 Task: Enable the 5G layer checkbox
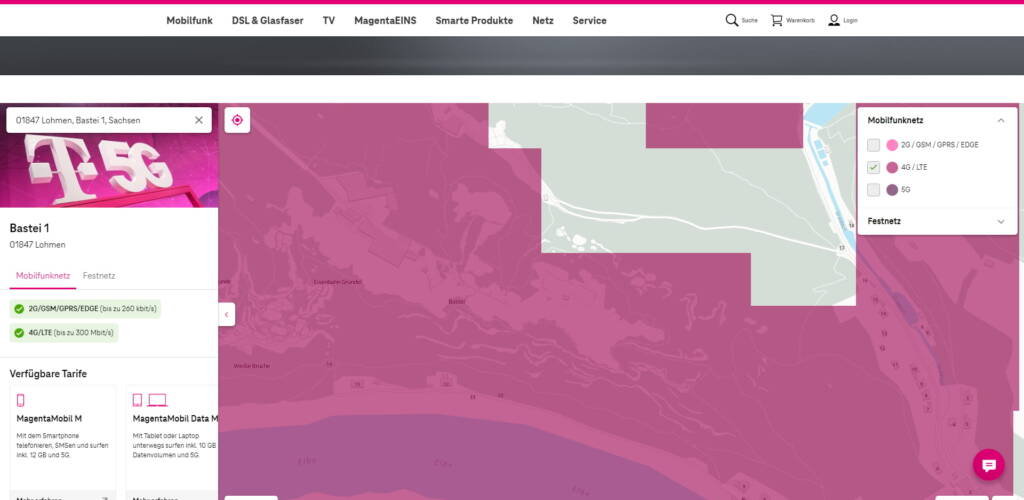point(873,190)
